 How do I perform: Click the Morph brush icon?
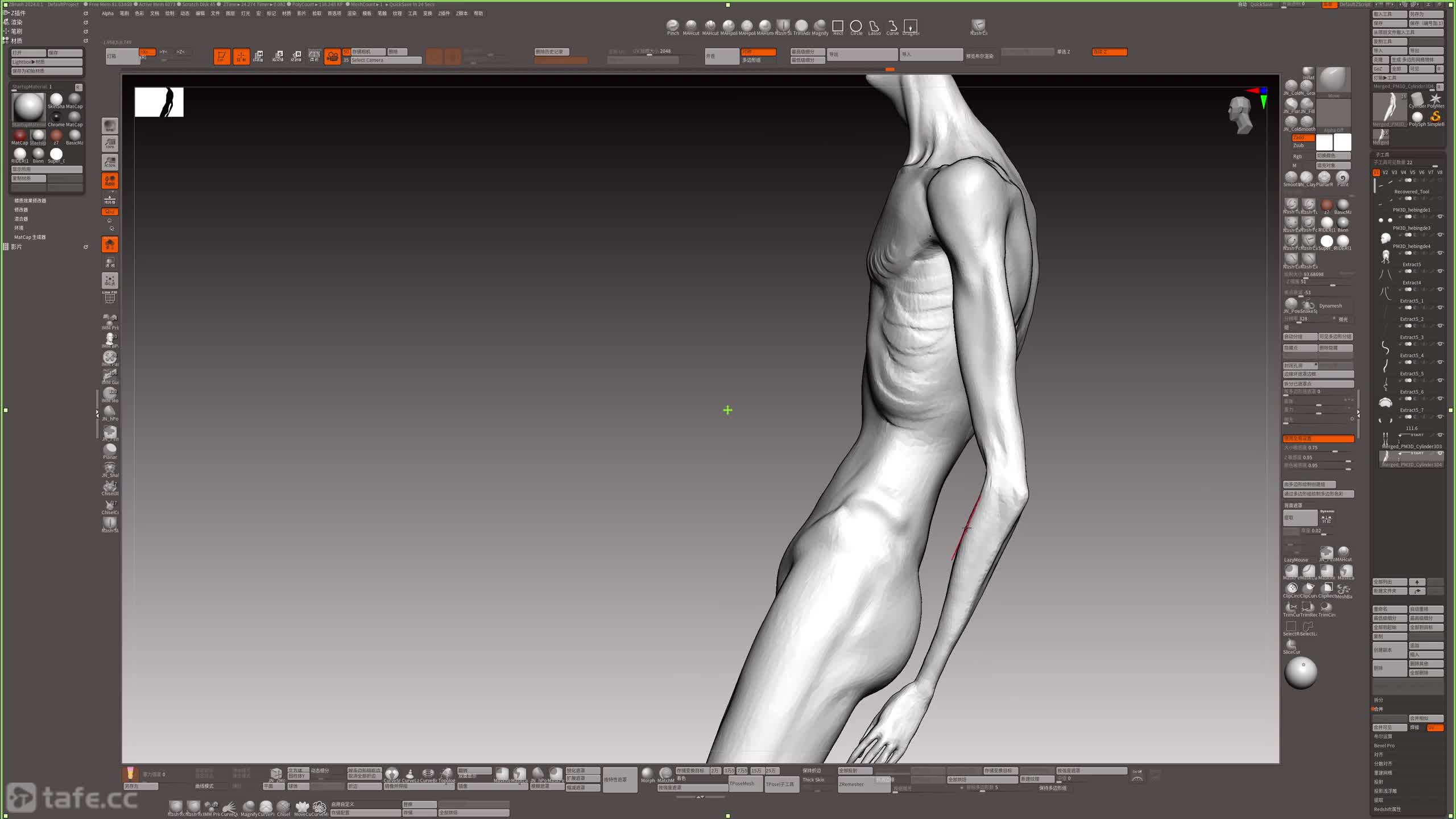[x=648, y=773]
